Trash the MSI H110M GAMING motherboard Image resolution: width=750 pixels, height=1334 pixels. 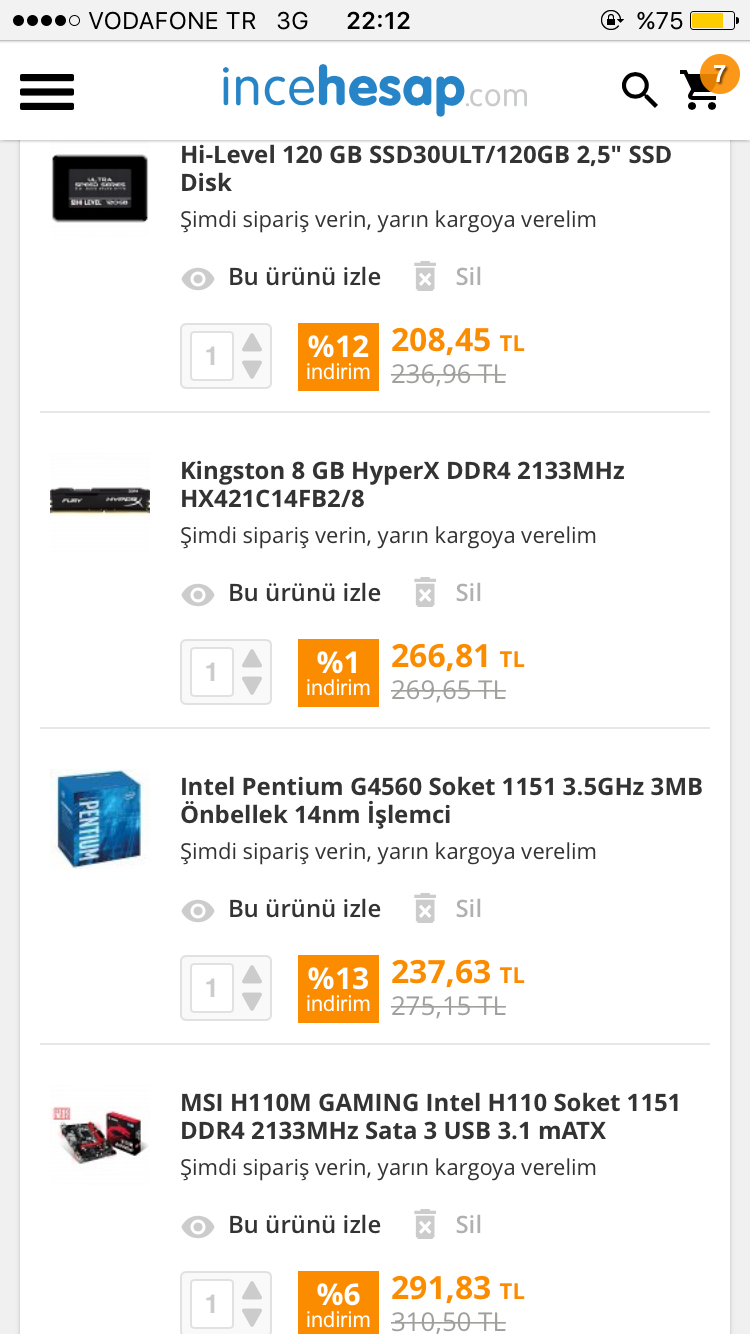tap(425, 1225)
